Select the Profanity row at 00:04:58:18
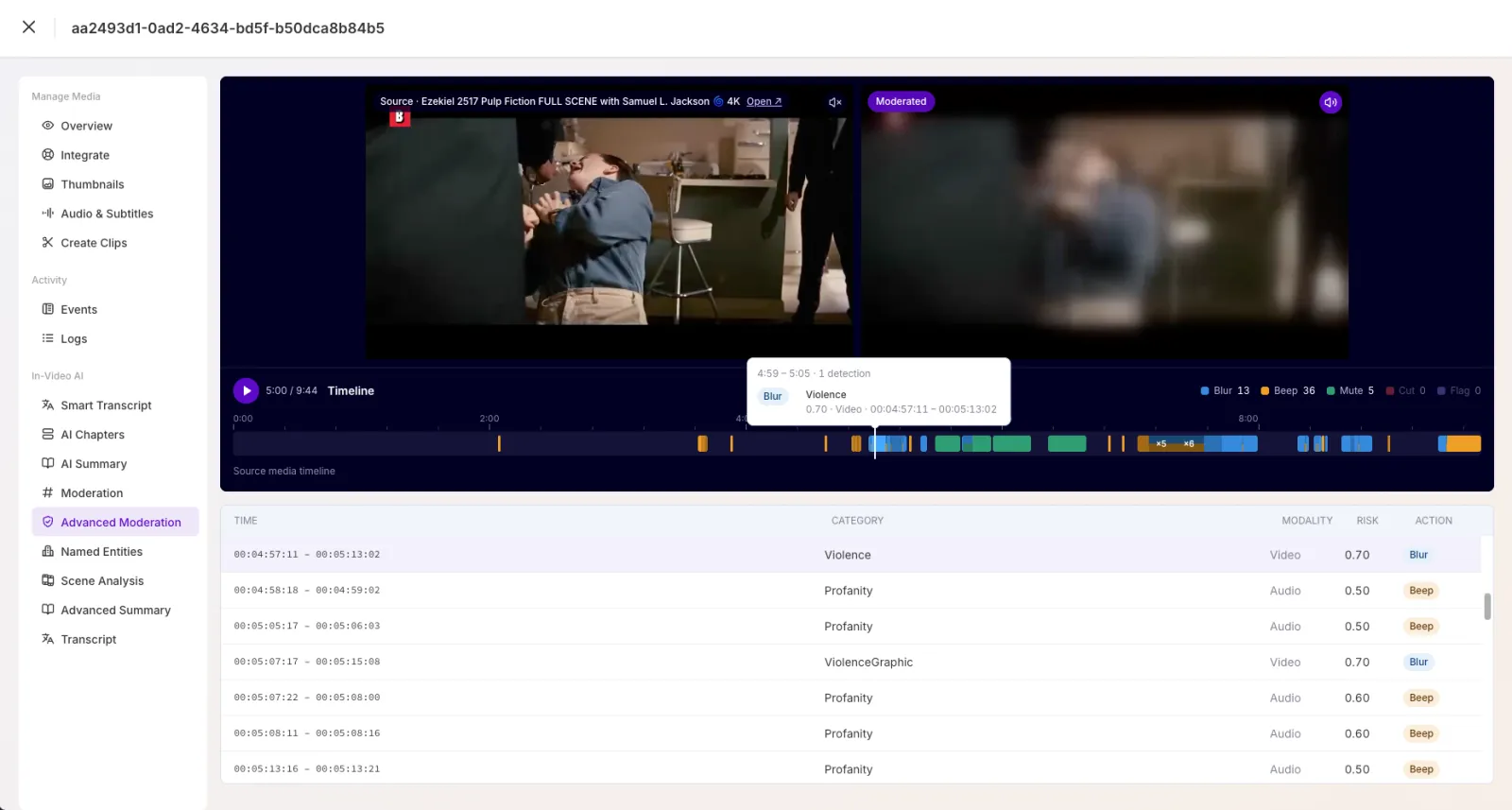1512x810 pixels. [850, 591]
